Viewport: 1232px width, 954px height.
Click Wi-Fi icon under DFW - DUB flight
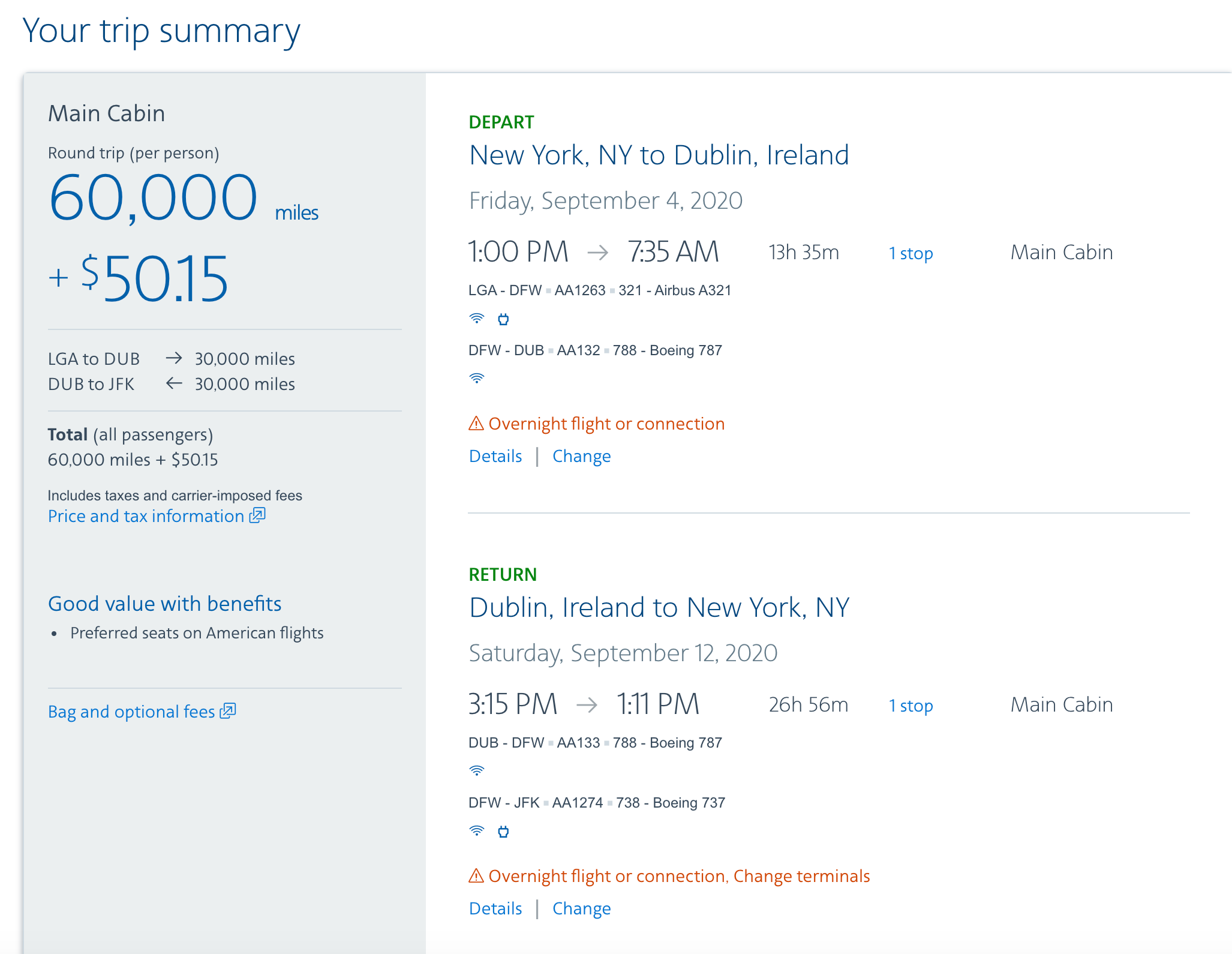[476, 378]
